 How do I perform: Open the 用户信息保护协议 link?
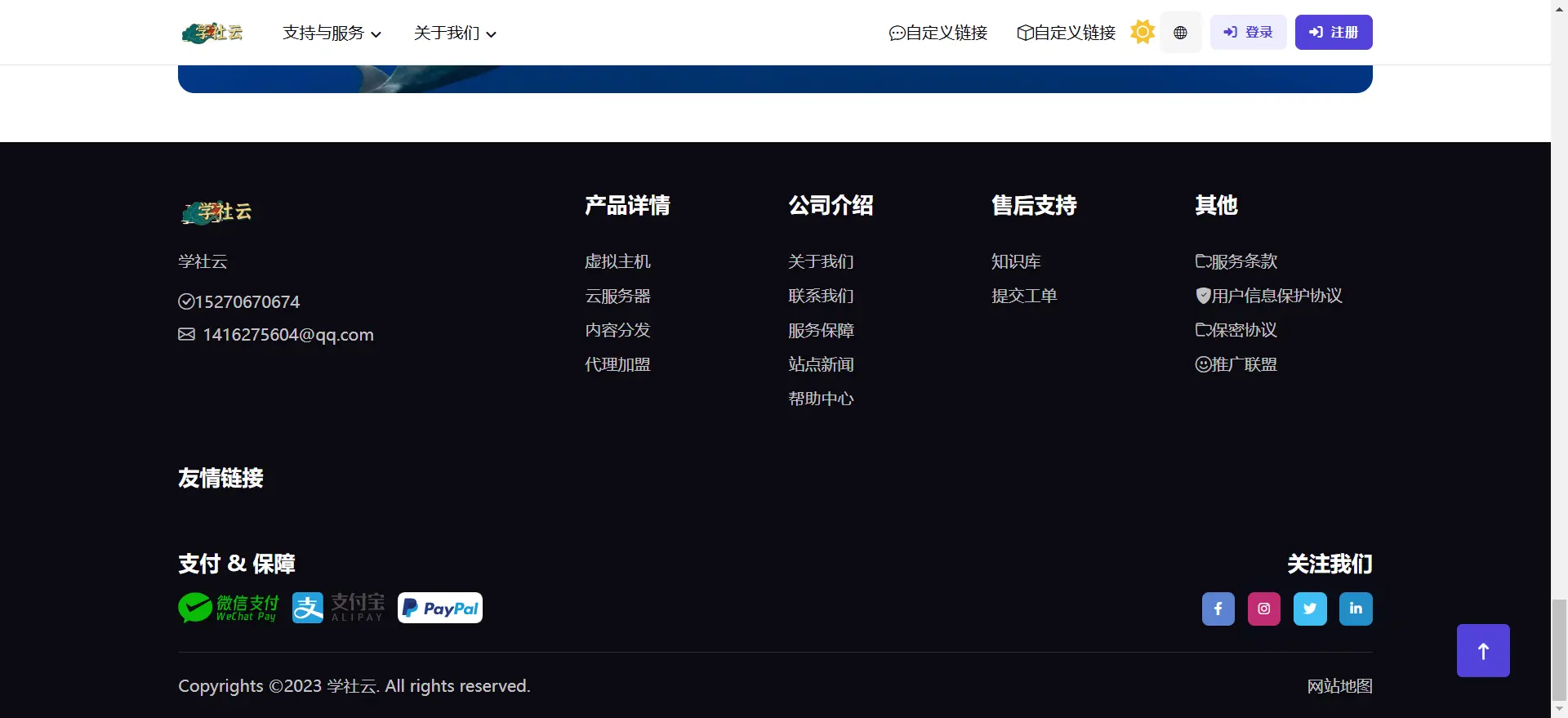pyautogui.click(x=1268, y=296)
